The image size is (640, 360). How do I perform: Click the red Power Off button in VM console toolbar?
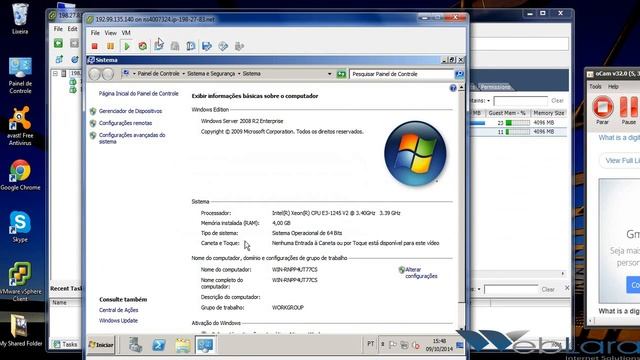point(95,46)
